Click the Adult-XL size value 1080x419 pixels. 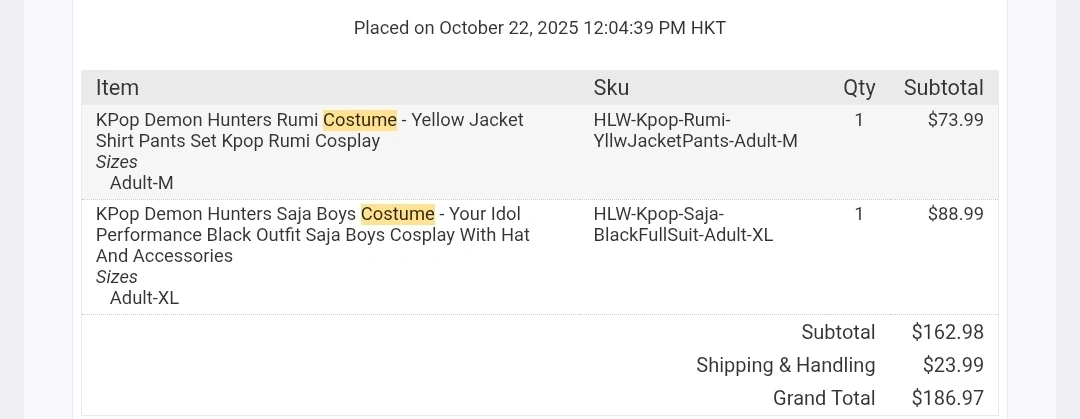[144, 298]
